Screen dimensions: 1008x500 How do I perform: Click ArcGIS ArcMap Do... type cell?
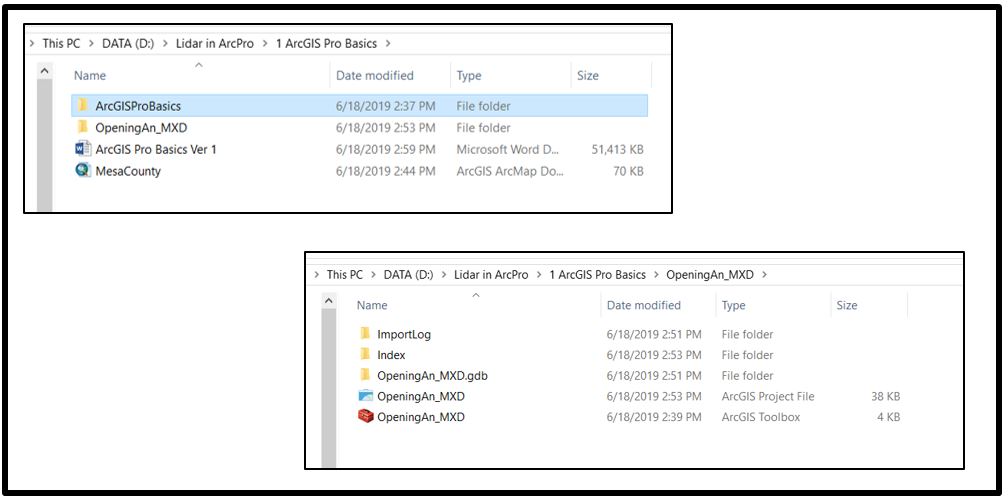(x=510, y=172)
